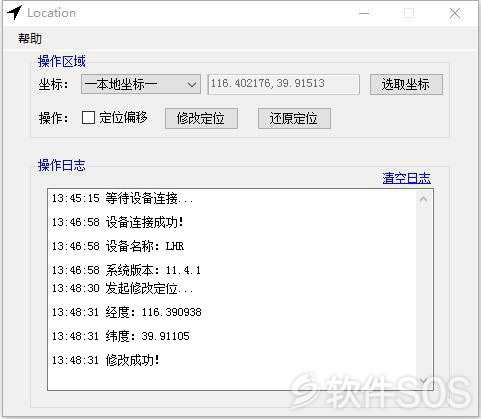
Task: Click the 修改定位 button
Action: pyautogui.click(x=201, y=118)
